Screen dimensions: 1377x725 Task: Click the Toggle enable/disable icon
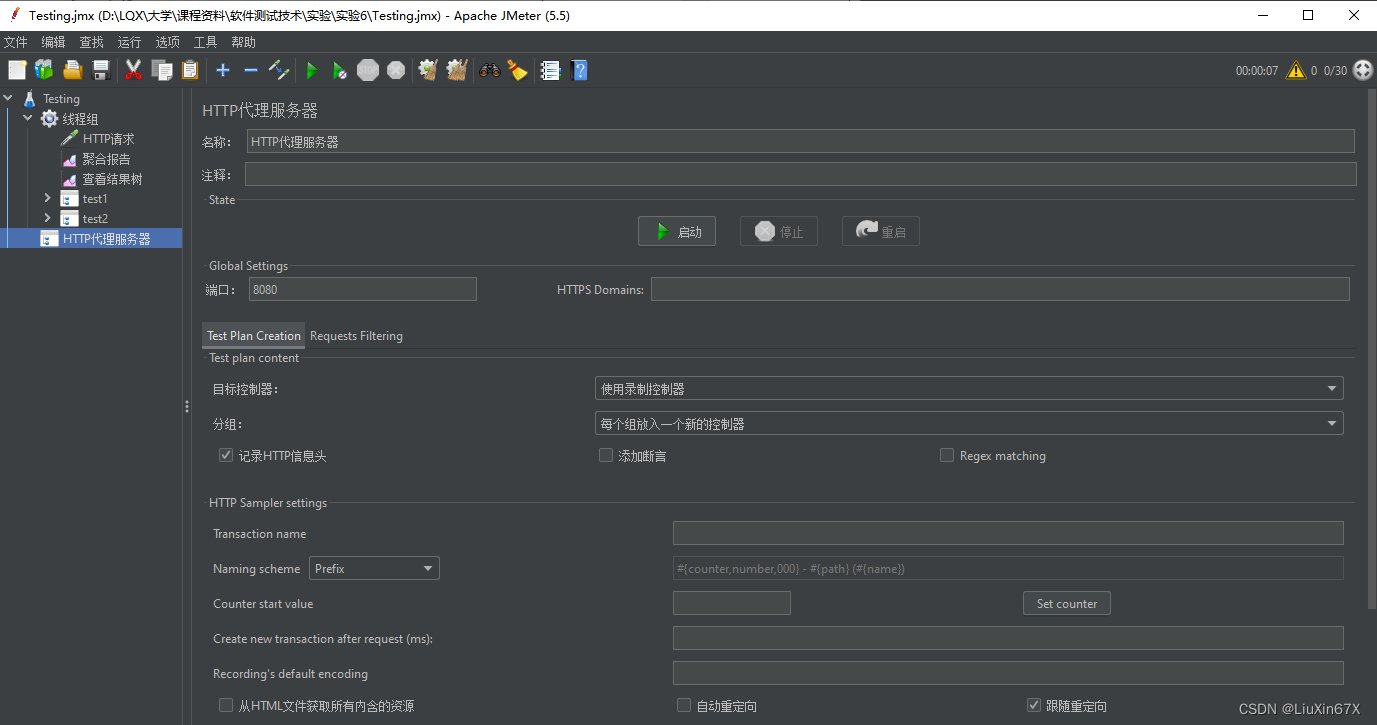point(279,70)
